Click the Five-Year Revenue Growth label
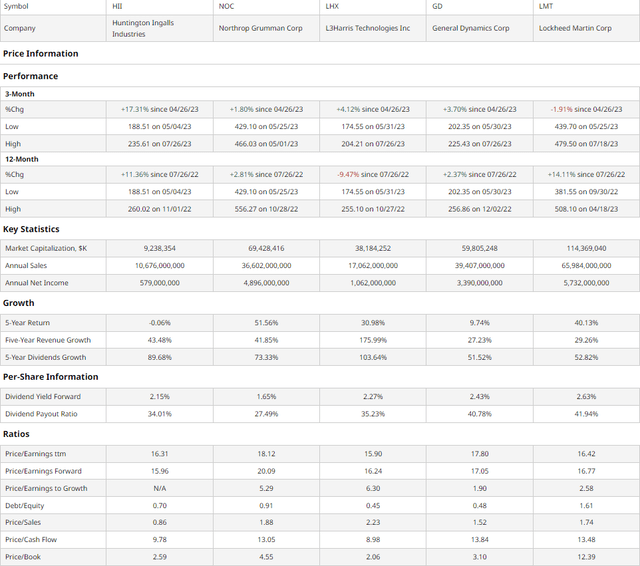640x566 pixels. (x=48, y=340)
